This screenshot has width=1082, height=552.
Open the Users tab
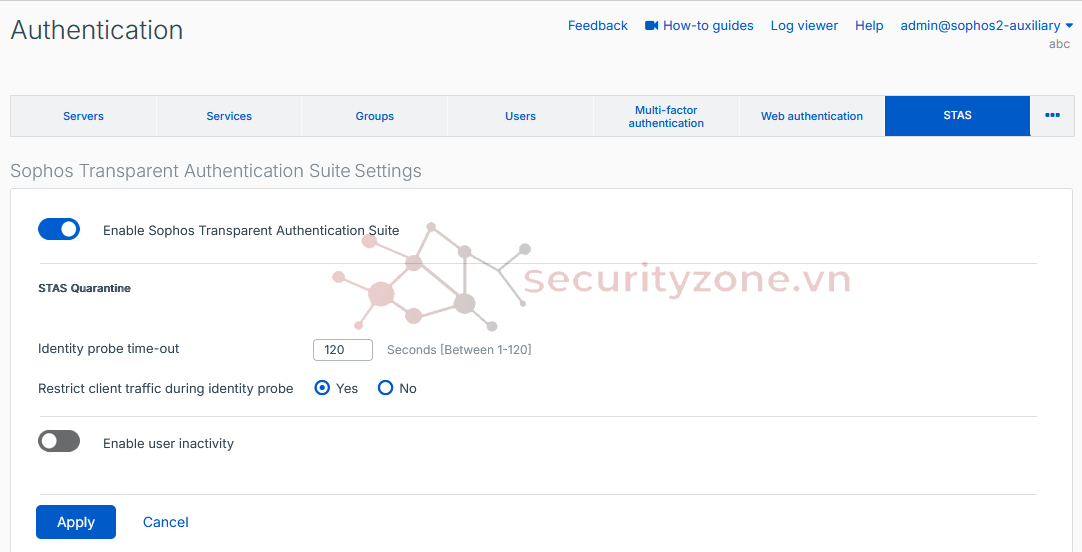coord(520,116)
